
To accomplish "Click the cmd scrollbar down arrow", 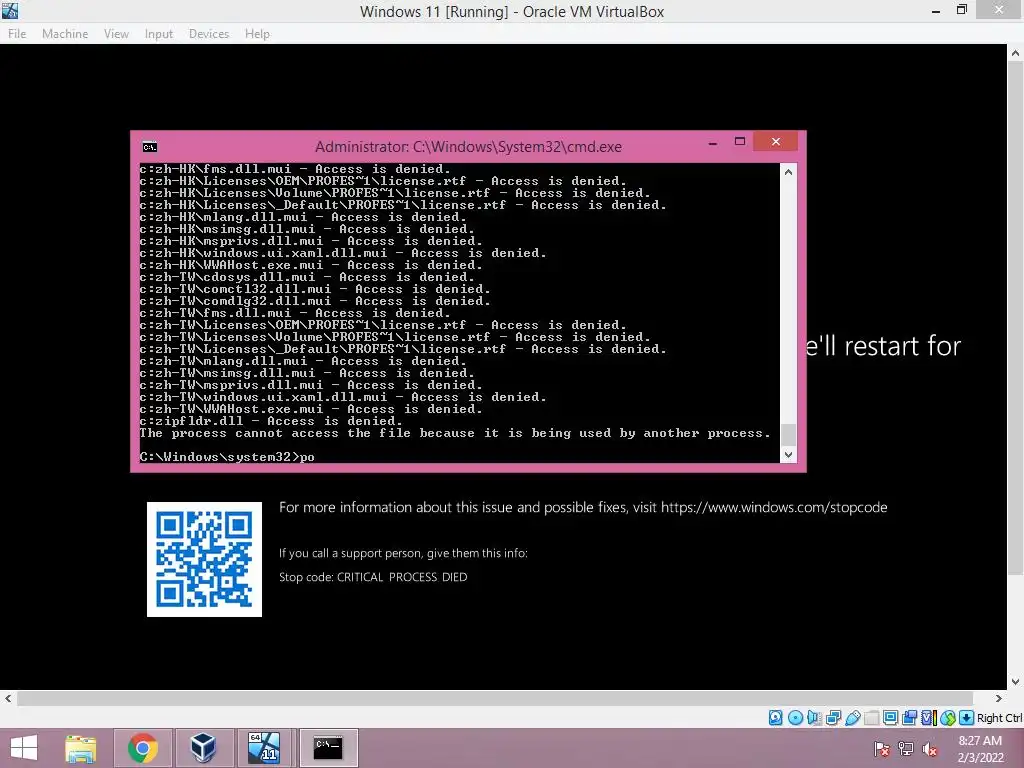I will tap(788, 455).
